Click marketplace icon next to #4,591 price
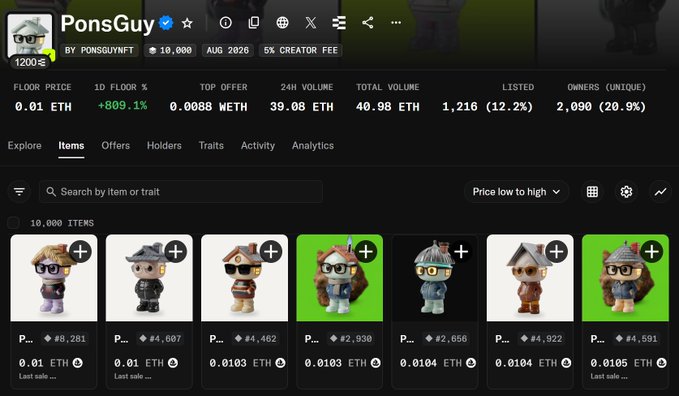Viewport: 679px width, 396px height. [661, 363]
